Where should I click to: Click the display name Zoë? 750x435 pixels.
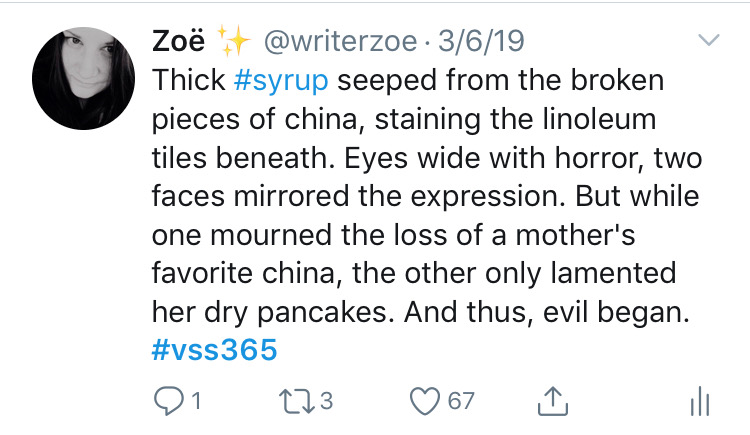(x=178, y=41)
